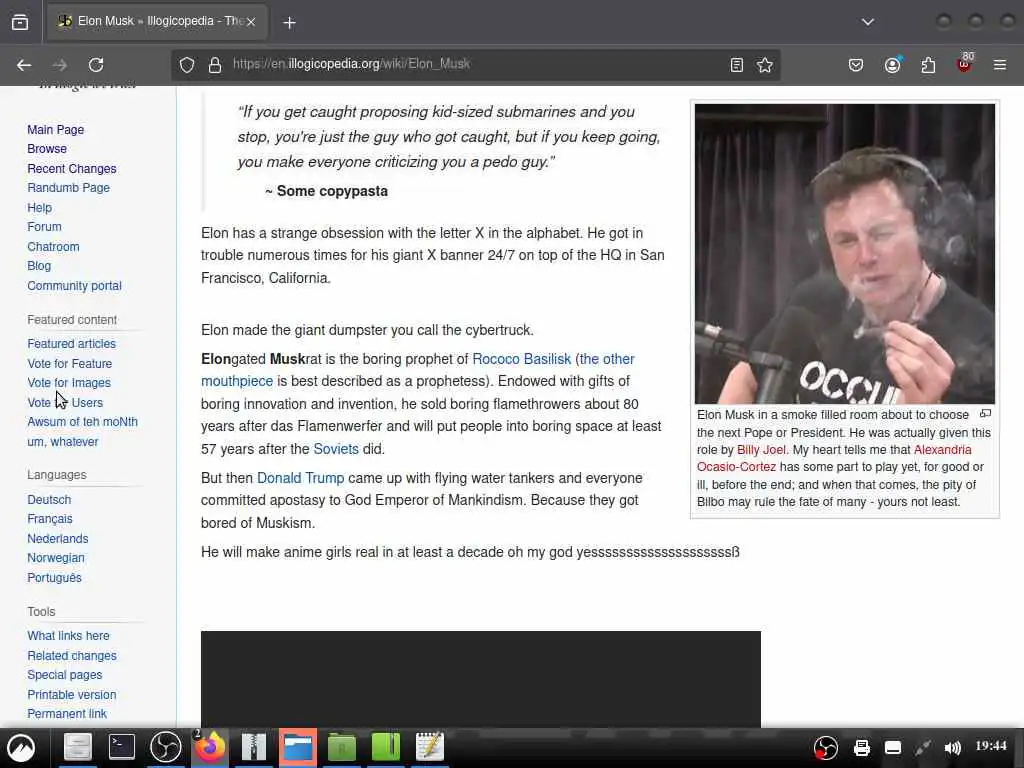Open Firefox View in tab bar

point(20,22)
